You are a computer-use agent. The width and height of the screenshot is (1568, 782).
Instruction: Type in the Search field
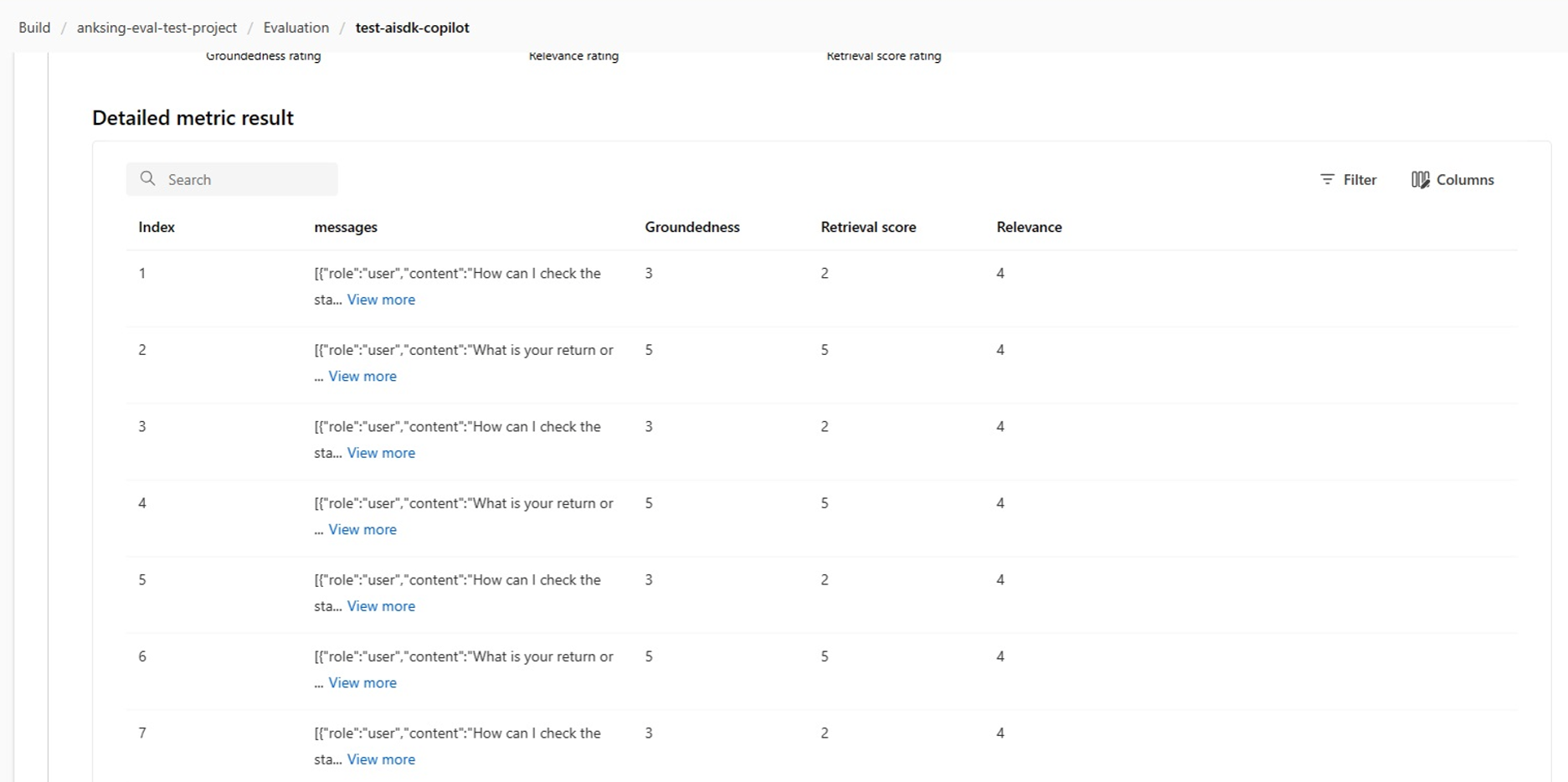[x=247, y=179]
